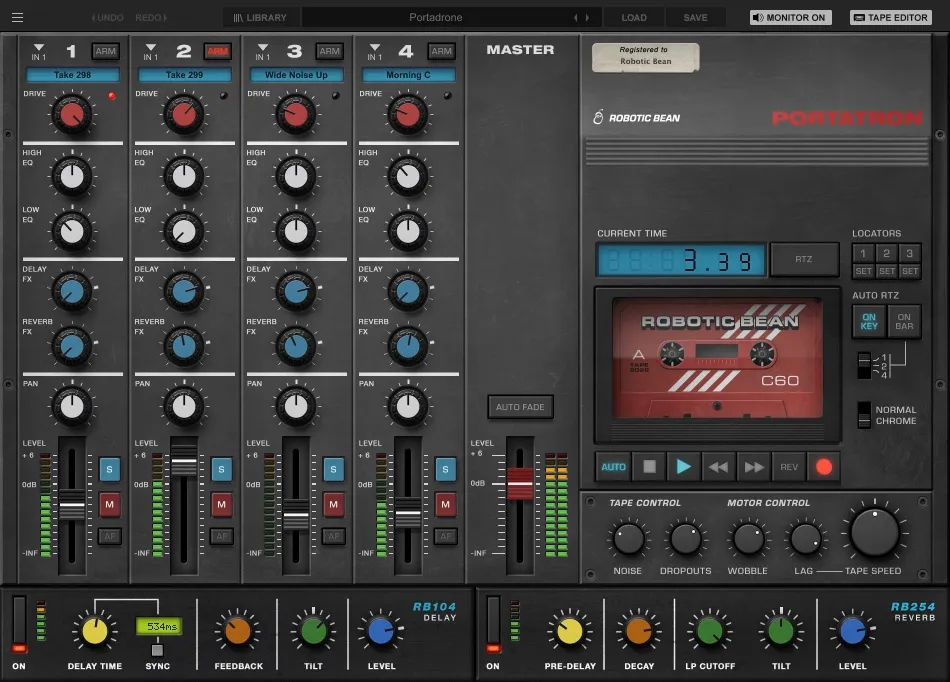The image size is (950, 682).
Task: Rewind the tape
Action: click(x=719, y=466)
